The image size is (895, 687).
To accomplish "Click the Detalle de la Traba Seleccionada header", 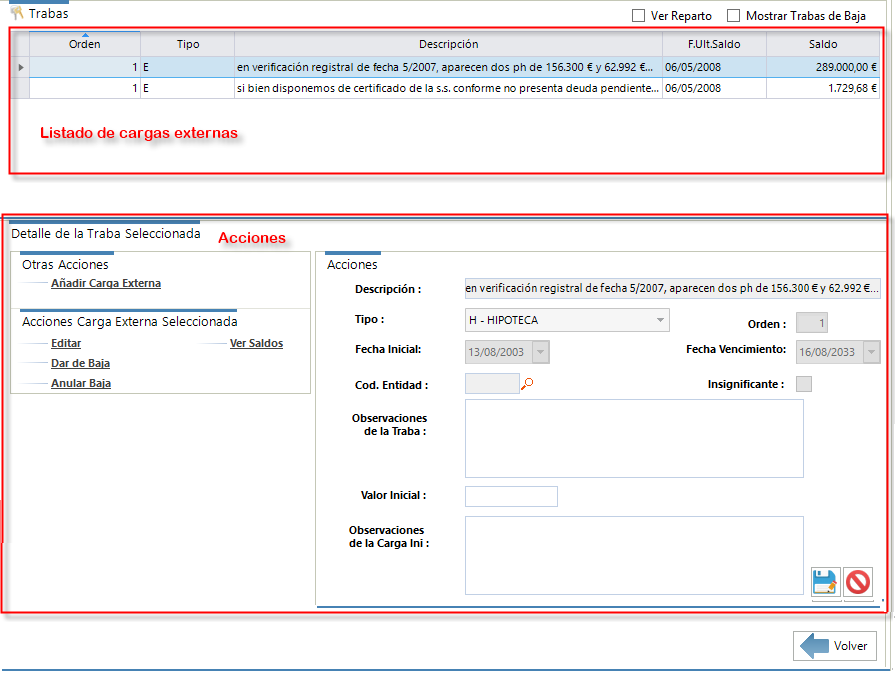I will tap(106, 233).
